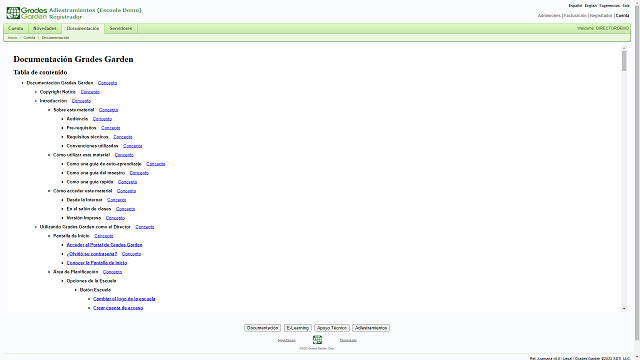Click the document panel scrollbar thumb
Screen dimensions: 640x360
[624, 61]
